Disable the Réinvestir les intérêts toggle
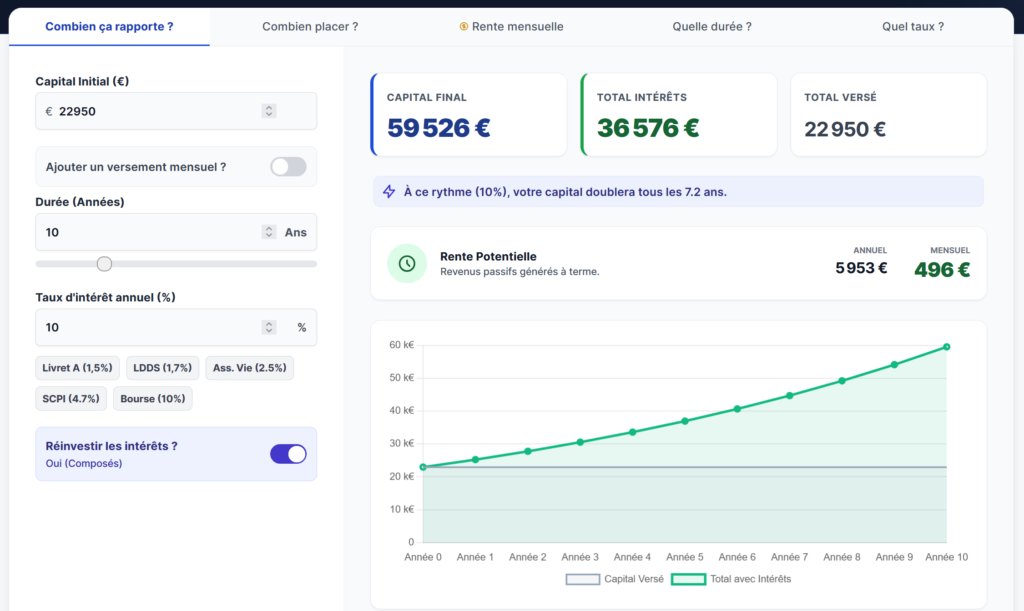 (x=288, y=454)
